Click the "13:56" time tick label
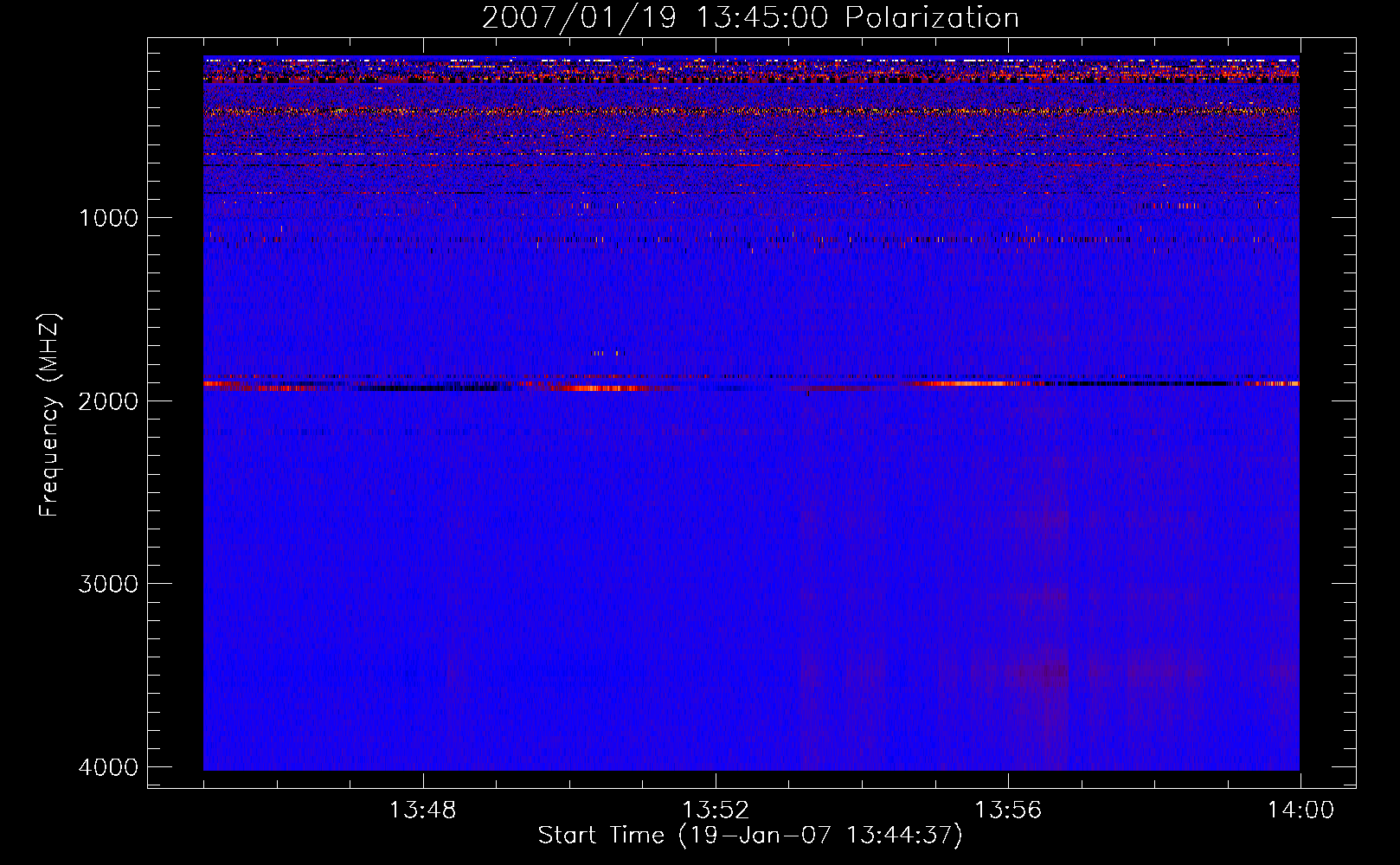1400x865 pixels. click(1008, 811)
